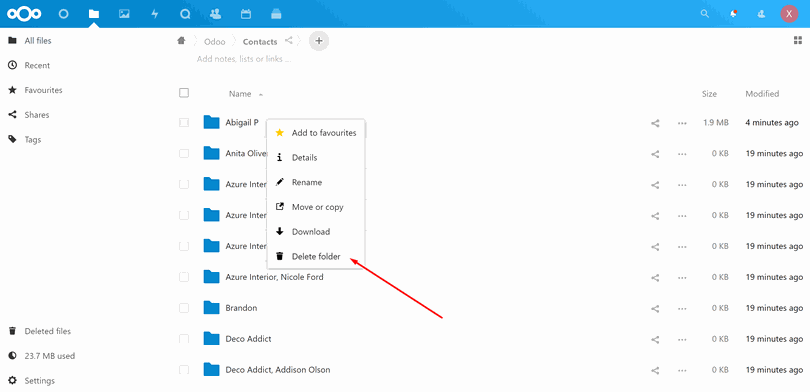Image resolution: width=810 pixels, height=392 pixels.
Task: Share the Azure Interior, Nicole Ford folder
Action: (655, 277)
